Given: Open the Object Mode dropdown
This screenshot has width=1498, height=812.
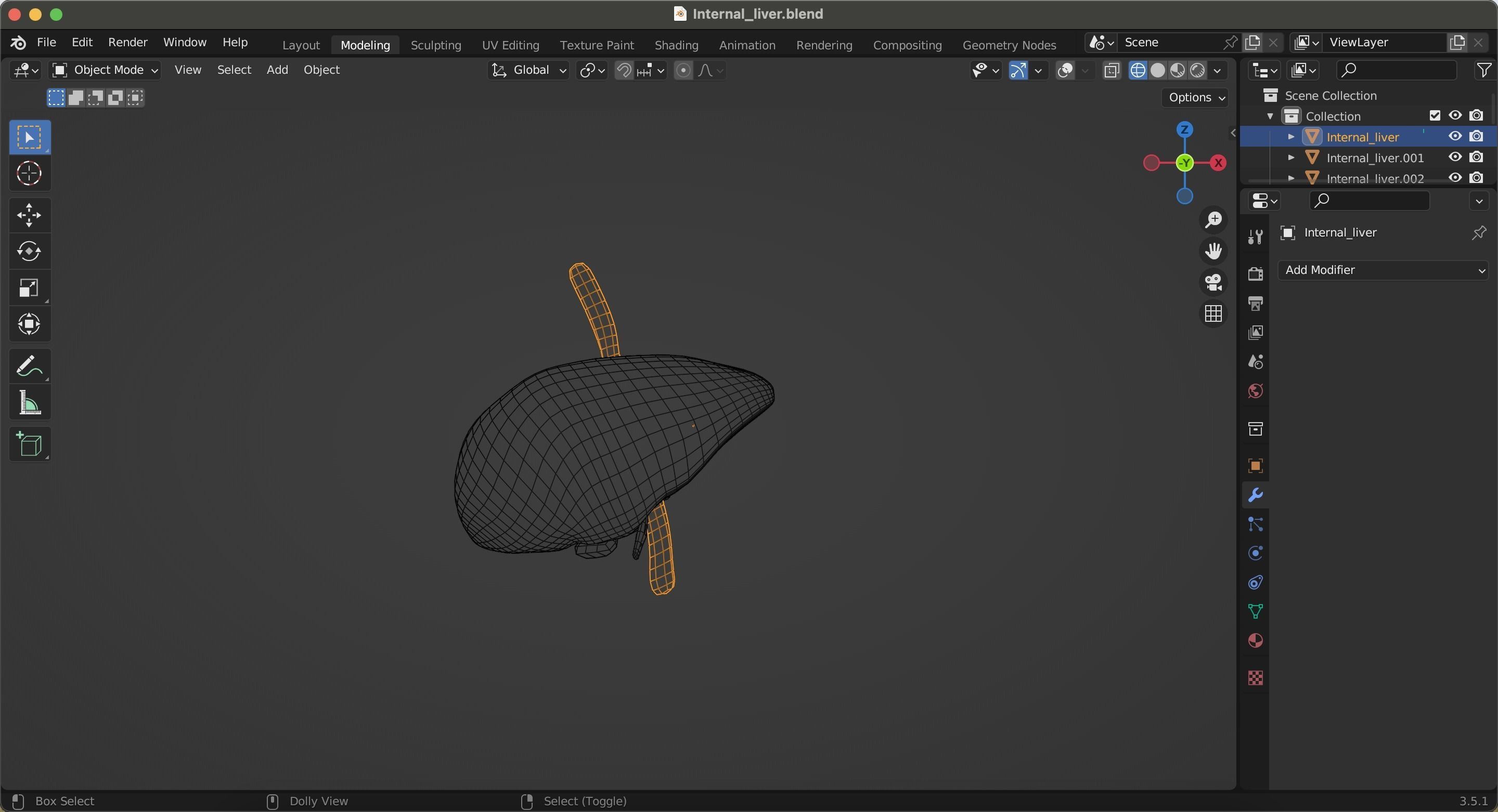Looking at the screenshot, I should [x=105, y=70].
